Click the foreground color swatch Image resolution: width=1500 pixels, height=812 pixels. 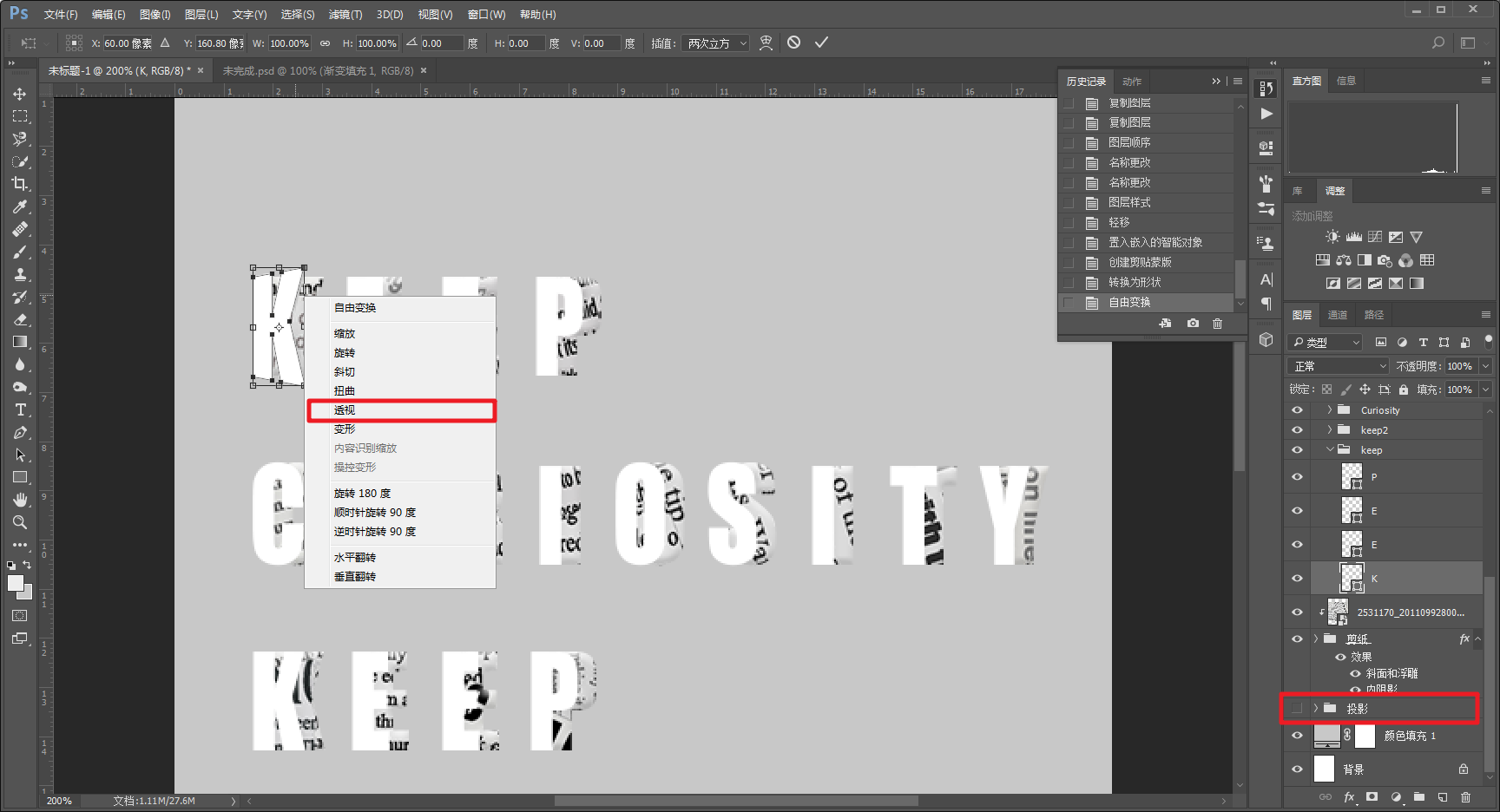(x=15, y=584)
